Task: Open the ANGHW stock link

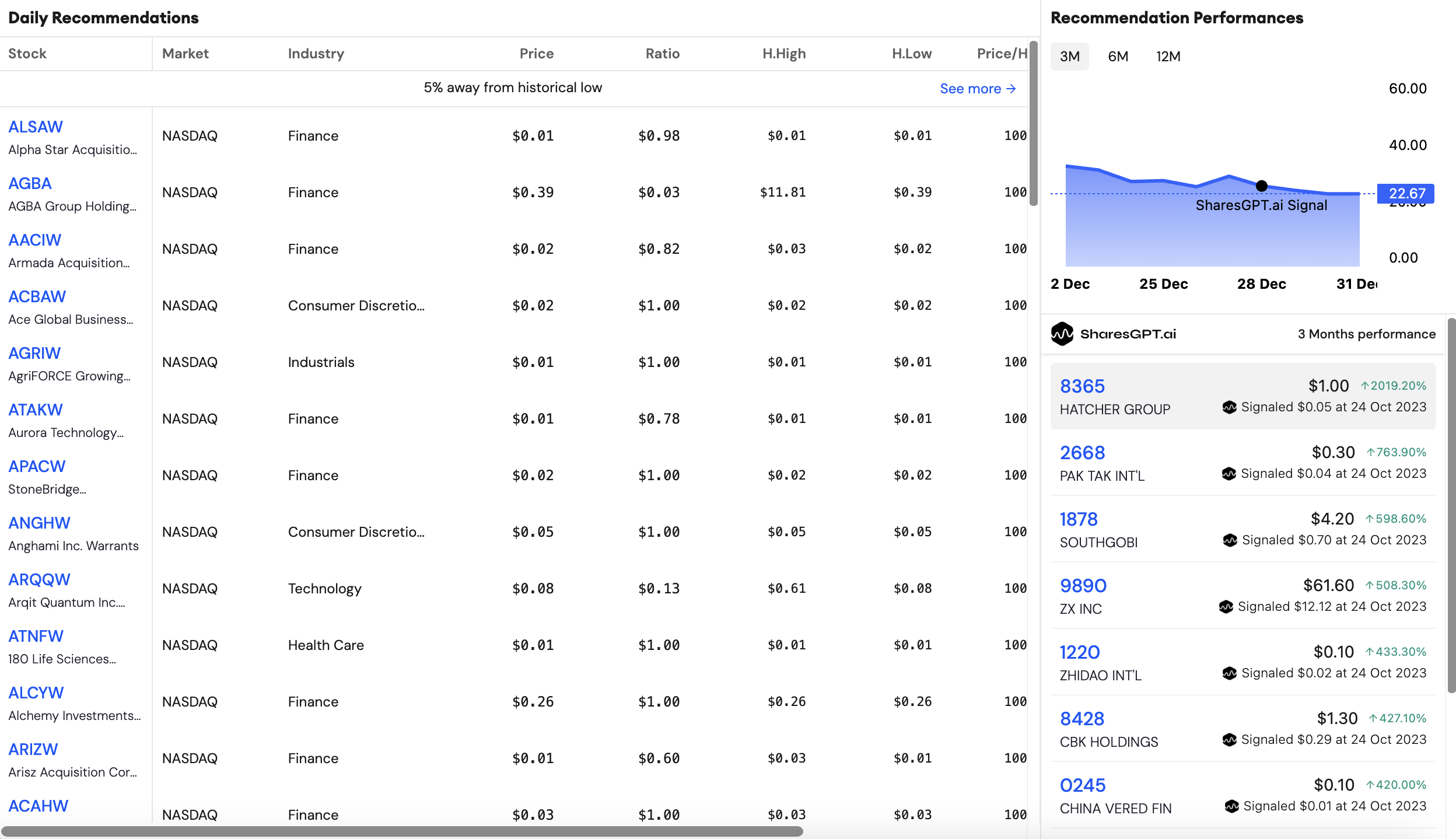Action: (39, 523)
